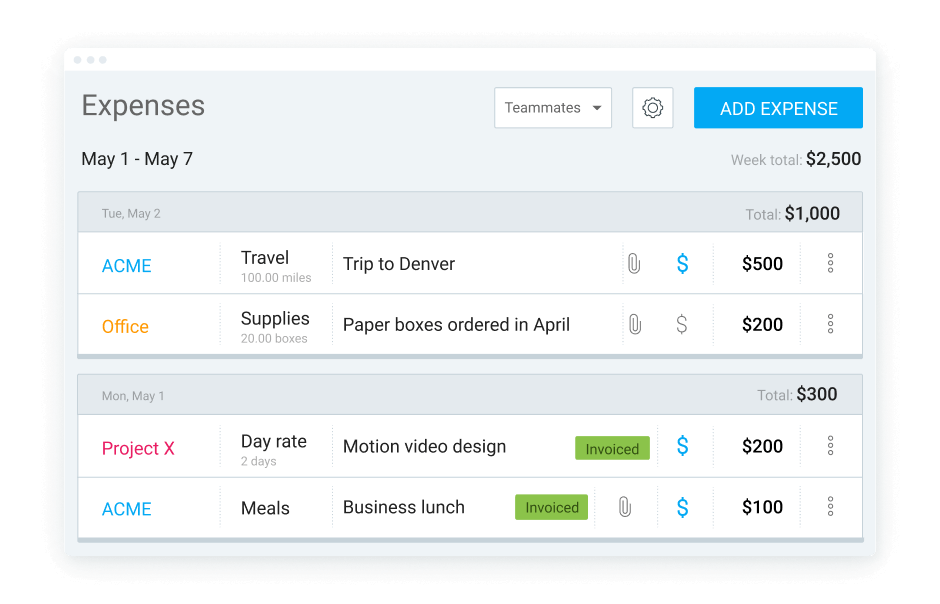Image resolution: width=940 pixels, height=604 pixels.
Task: Open attachment on Paper boxes row
Action: [635, 324]
